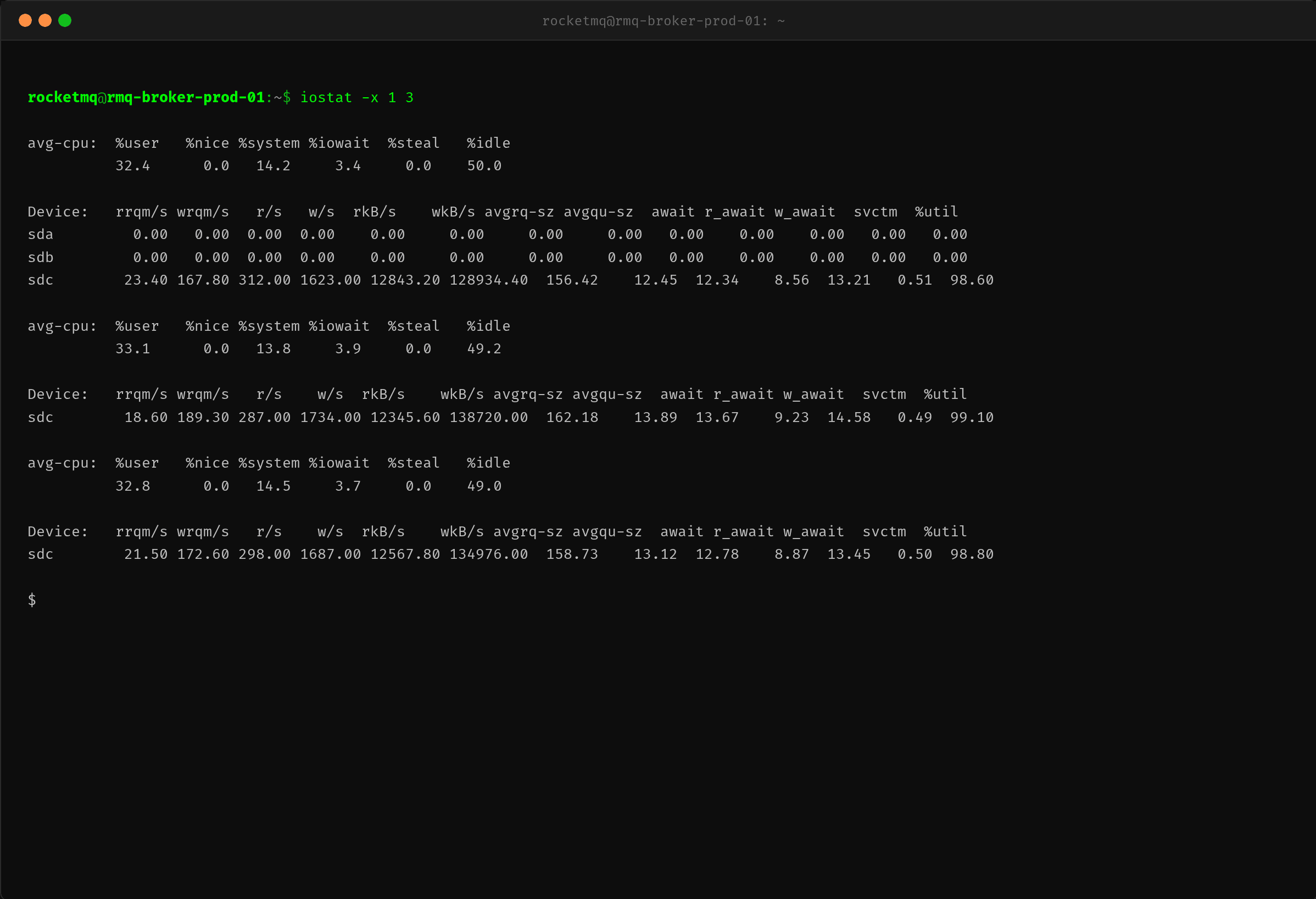Image resolution: width=1316 pixels, height=899 pixels.
Task: Click sdc rrqm/s value 18.60
Action: click(x=146, y=418)
